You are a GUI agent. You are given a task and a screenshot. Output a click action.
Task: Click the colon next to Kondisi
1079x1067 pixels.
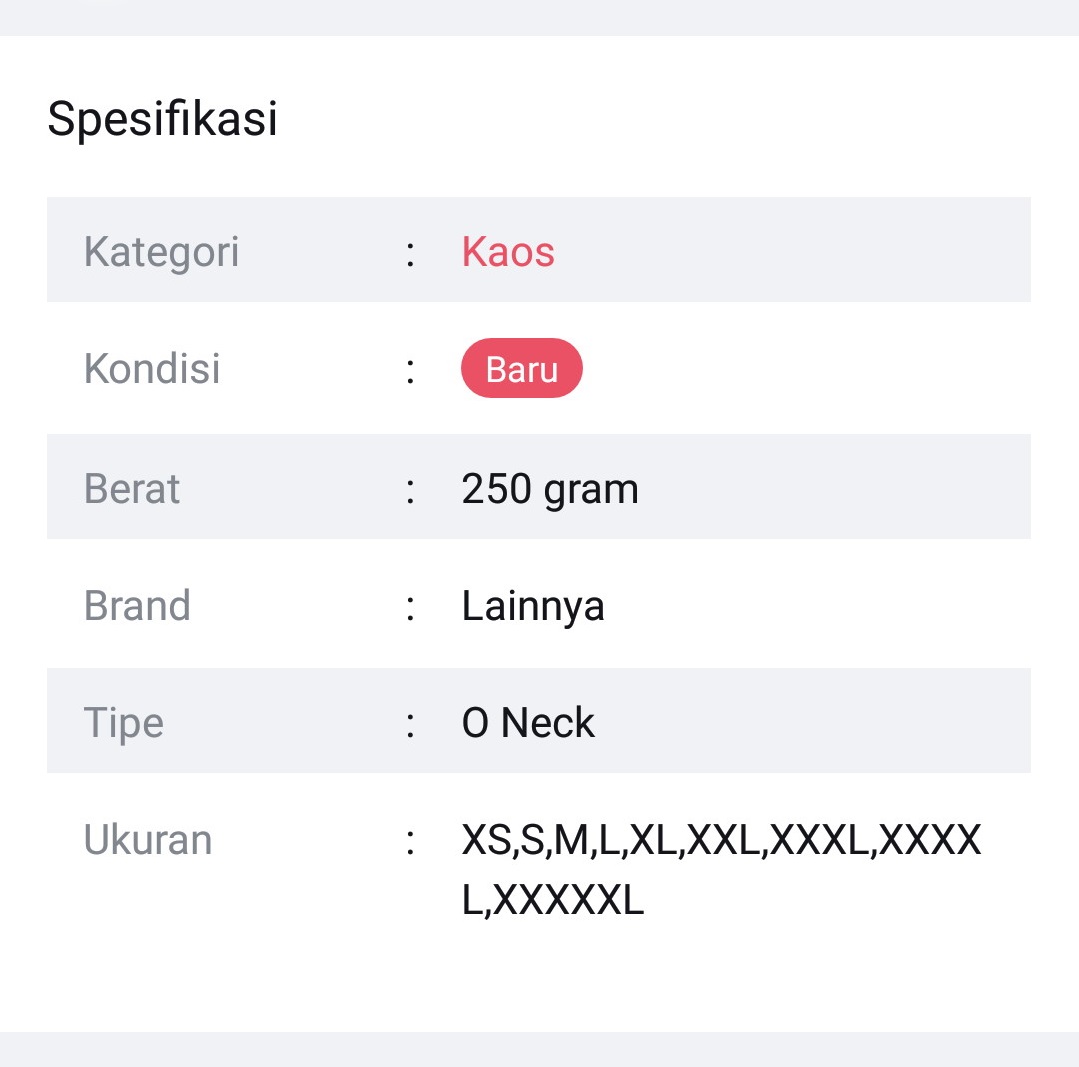pyautogui.click(x=410, y=371)
